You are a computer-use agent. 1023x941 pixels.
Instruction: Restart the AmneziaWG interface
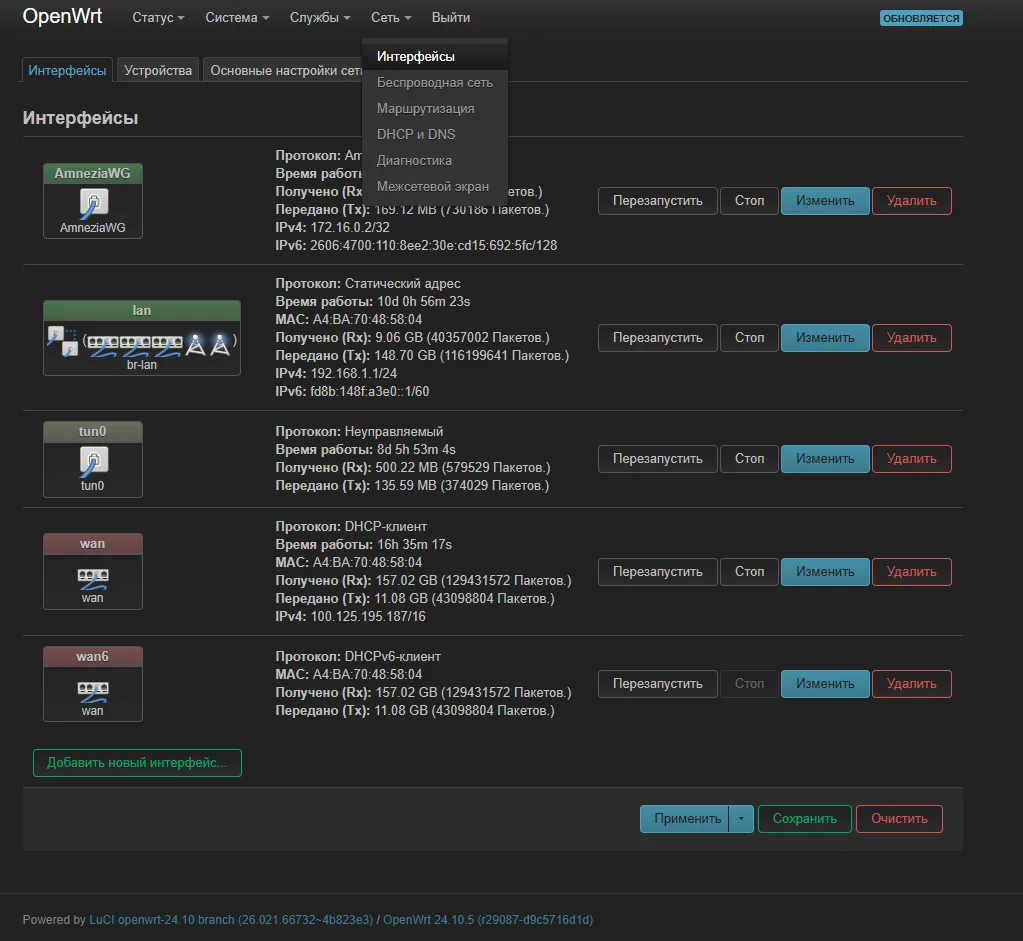pyautogui.click(x=658, y=200)
